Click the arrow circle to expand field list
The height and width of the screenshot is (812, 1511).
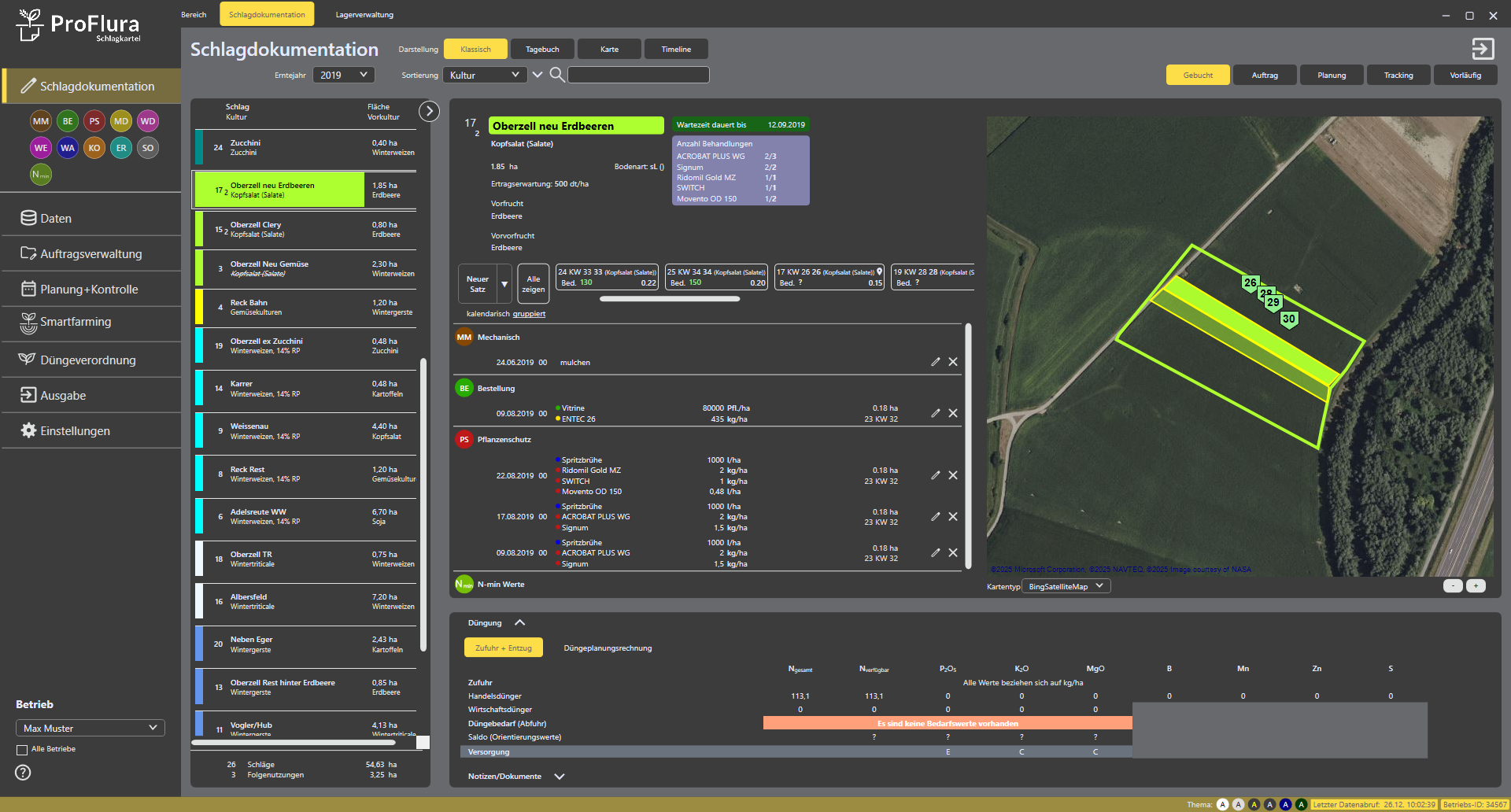coord(429,111)
